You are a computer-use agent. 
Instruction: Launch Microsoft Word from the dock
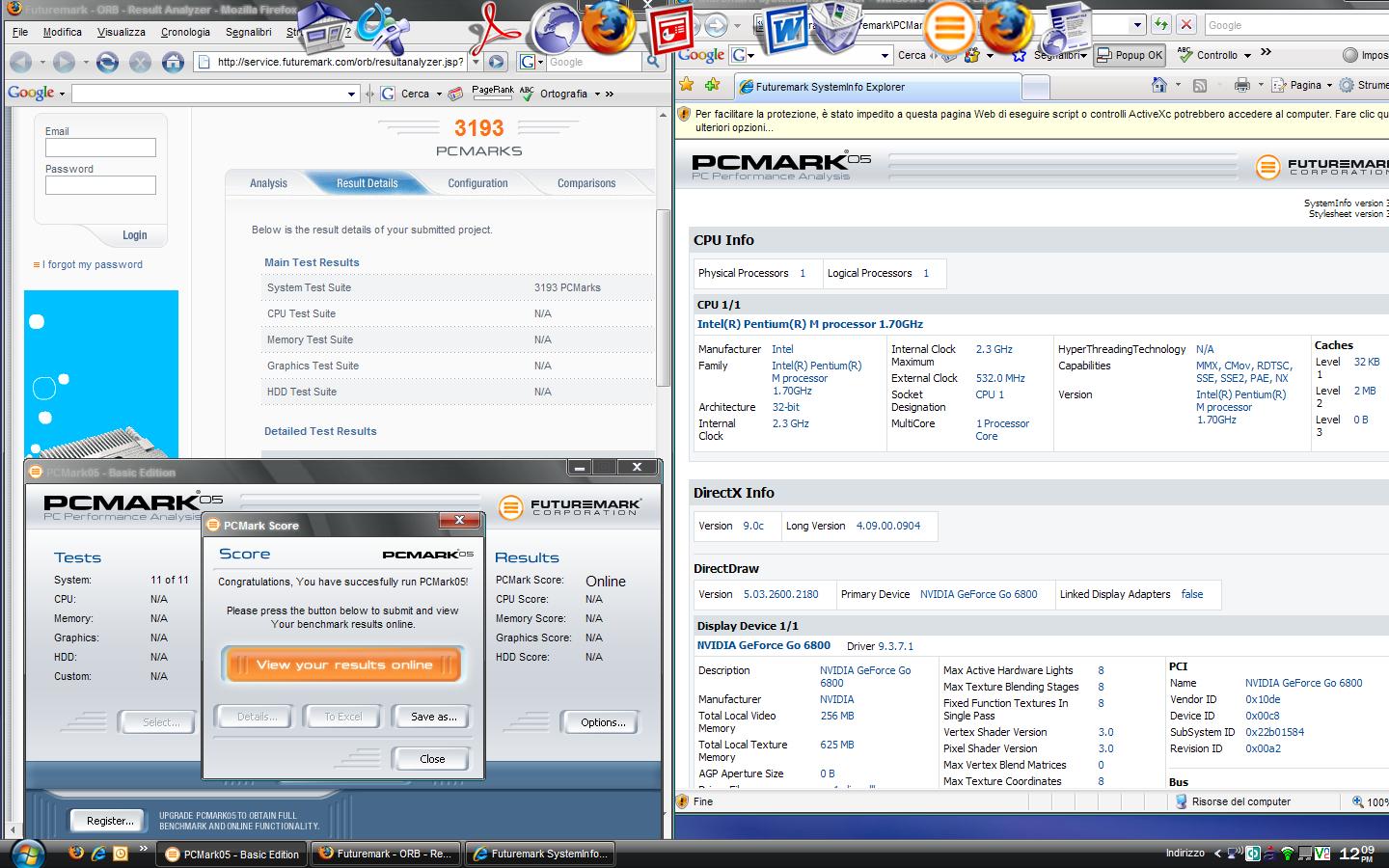click(786, 29)
